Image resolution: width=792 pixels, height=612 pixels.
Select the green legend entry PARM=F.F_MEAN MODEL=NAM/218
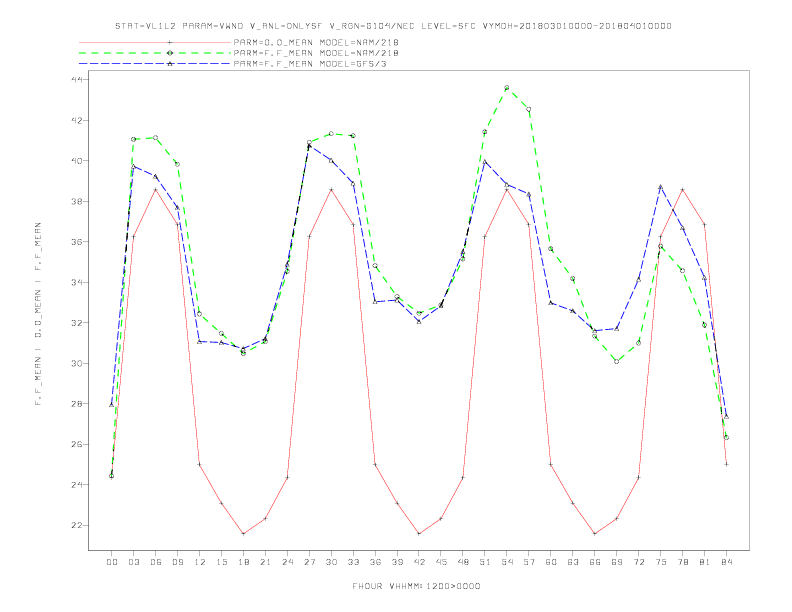click(316, 53)
